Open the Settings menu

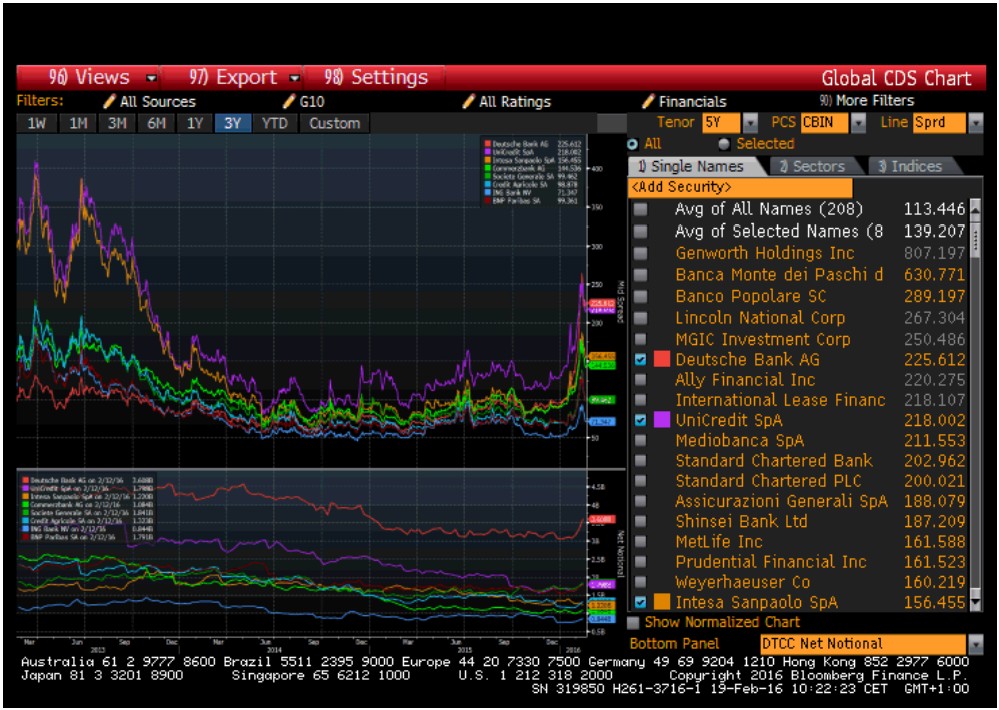(x=376, y=78)
